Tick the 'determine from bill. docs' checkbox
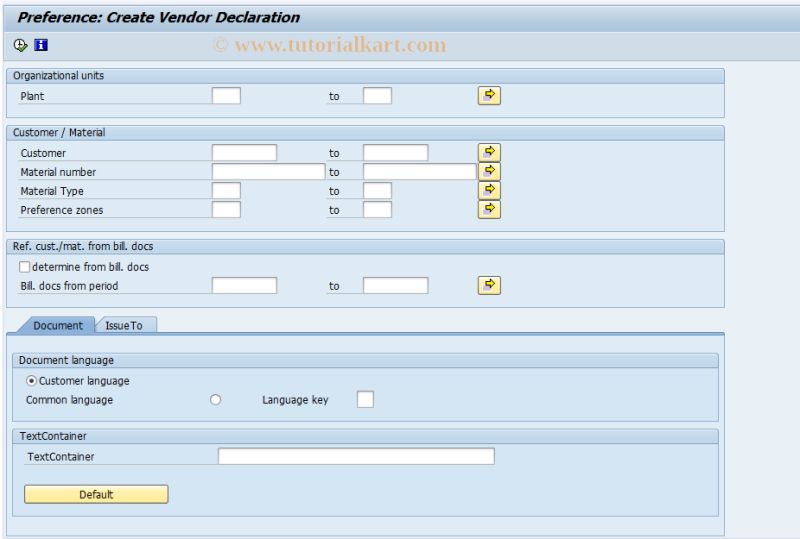The height and width of the screenshot is (539, 800). [24, 267]
